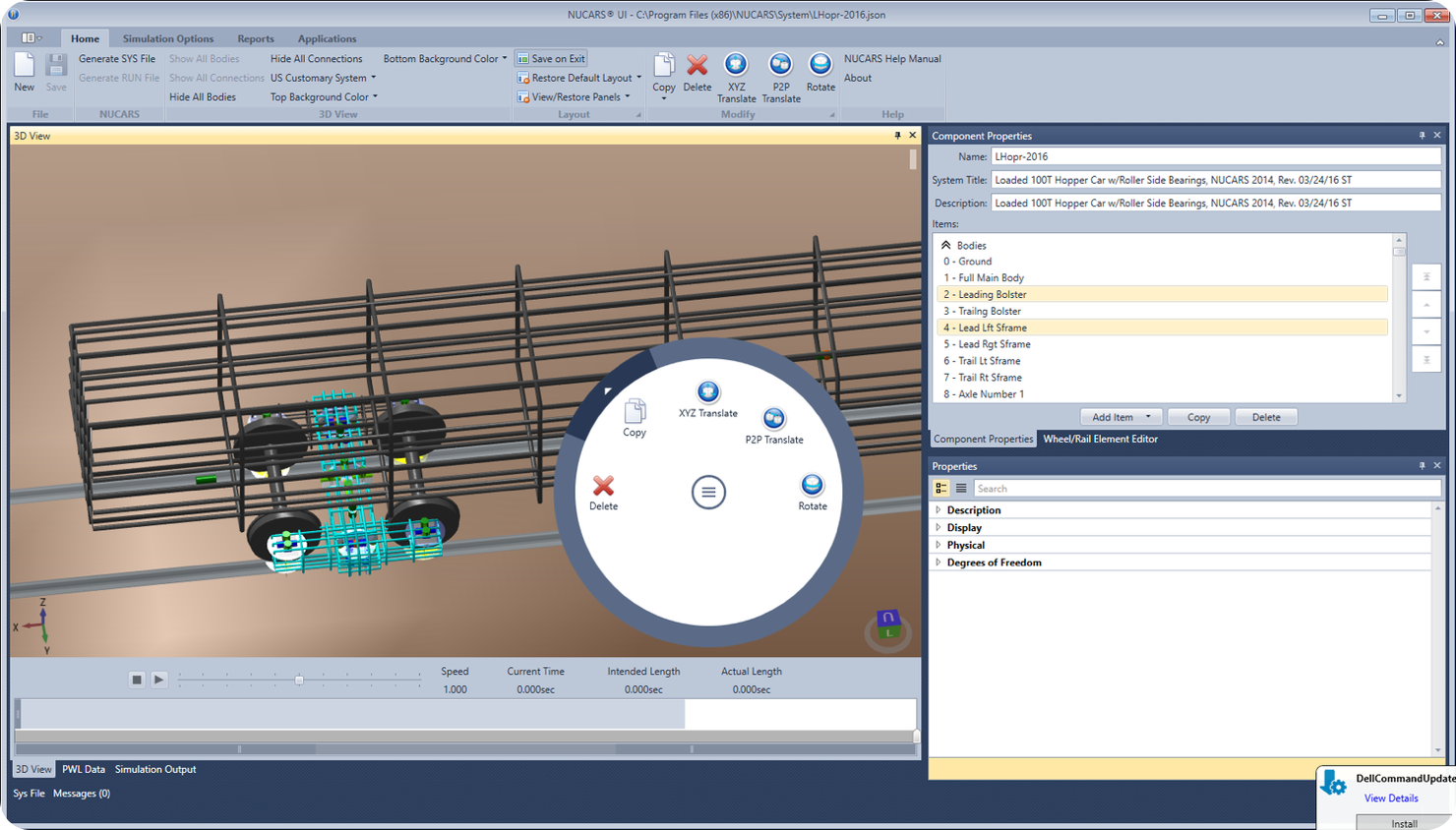Viewport: 1456px width, 830px height.
Task: Click View Details link in DellCommandUpdate
Action: click(x=1391, y=799)
